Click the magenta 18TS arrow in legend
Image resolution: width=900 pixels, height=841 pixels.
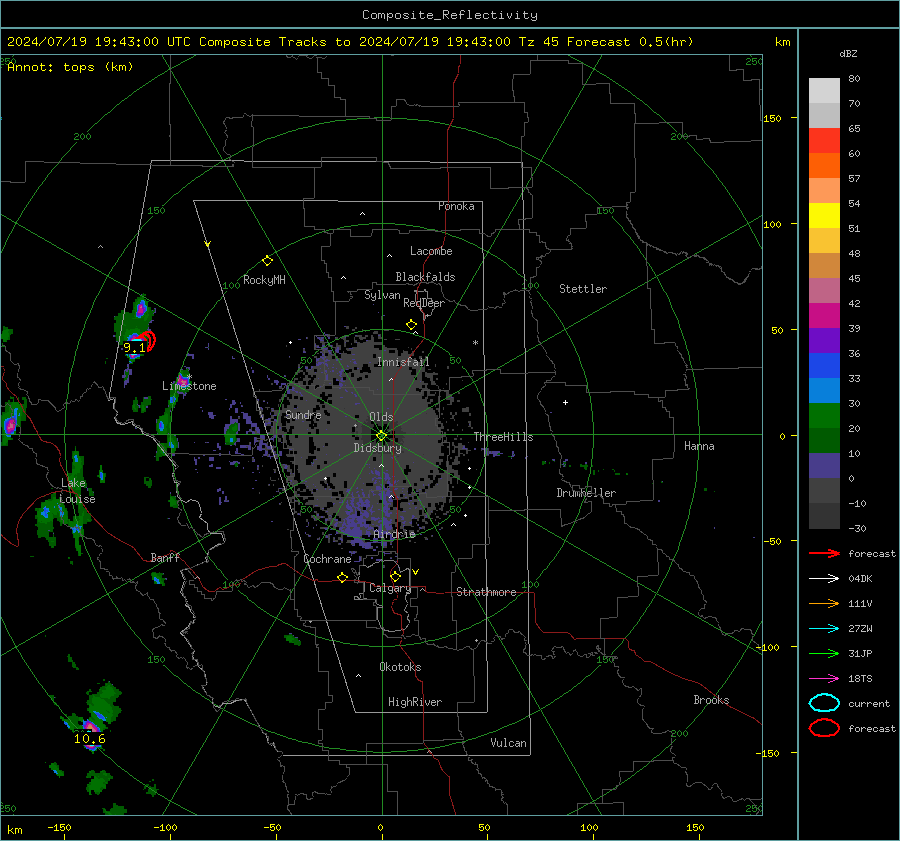tap(824, 679)
